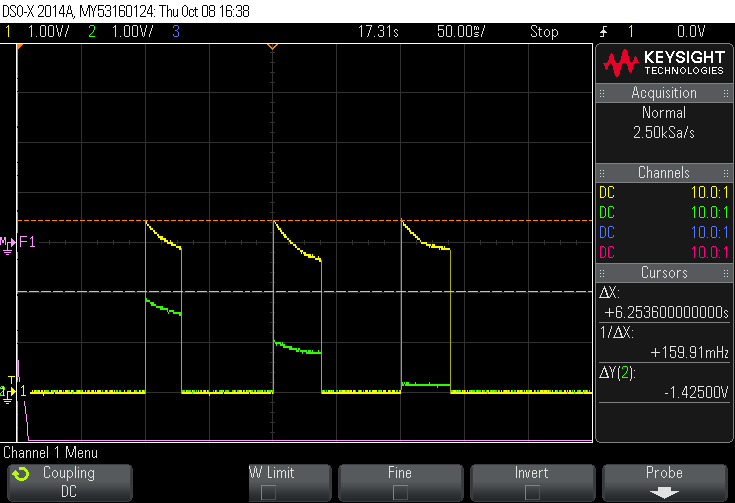Click the 17.31s time delay readout

click(378, 32)
